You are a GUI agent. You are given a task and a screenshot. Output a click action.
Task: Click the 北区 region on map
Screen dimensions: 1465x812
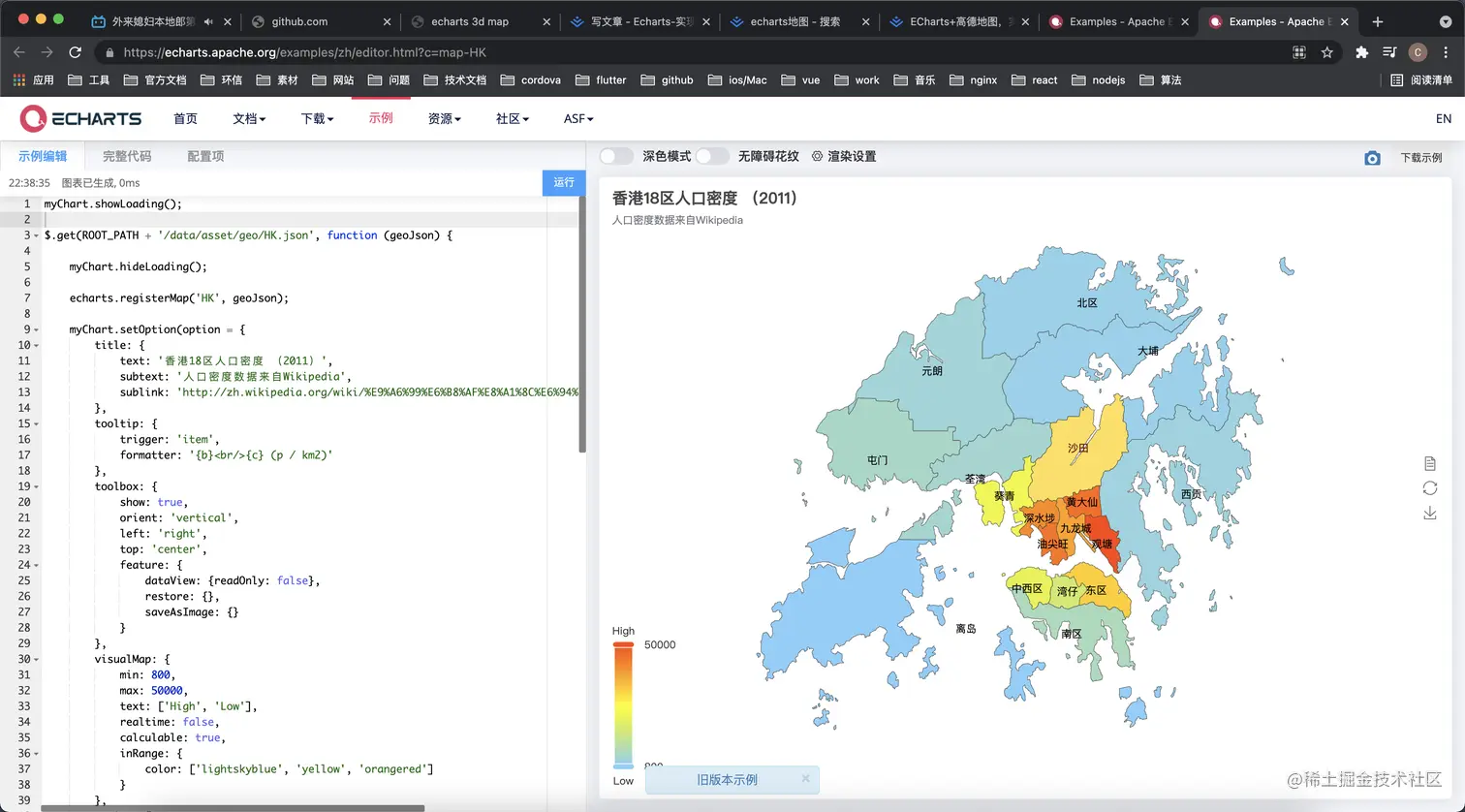[x=1087, y=302]
